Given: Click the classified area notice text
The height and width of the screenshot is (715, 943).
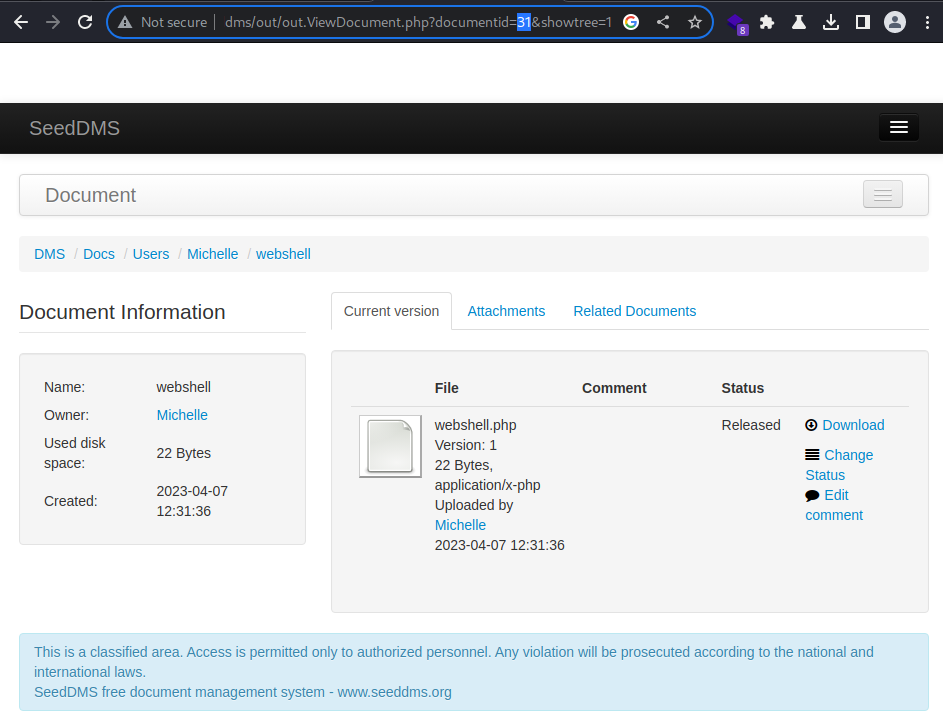Looking at the screenshot, I should (453, 661).
